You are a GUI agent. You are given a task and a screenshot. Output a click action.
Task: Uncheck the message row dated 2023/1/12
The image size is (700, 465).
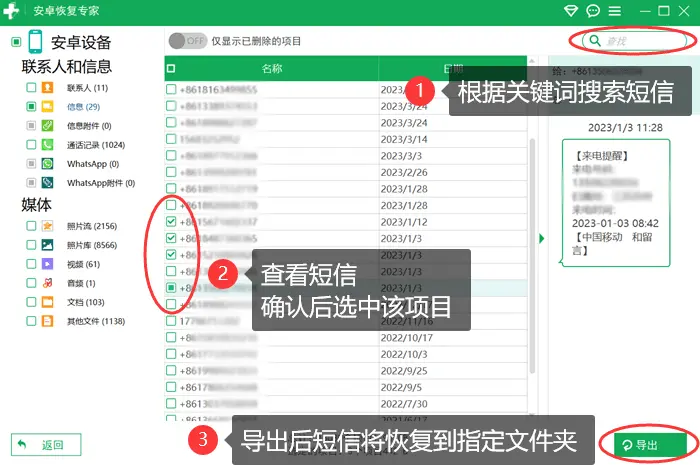(171, 221)
